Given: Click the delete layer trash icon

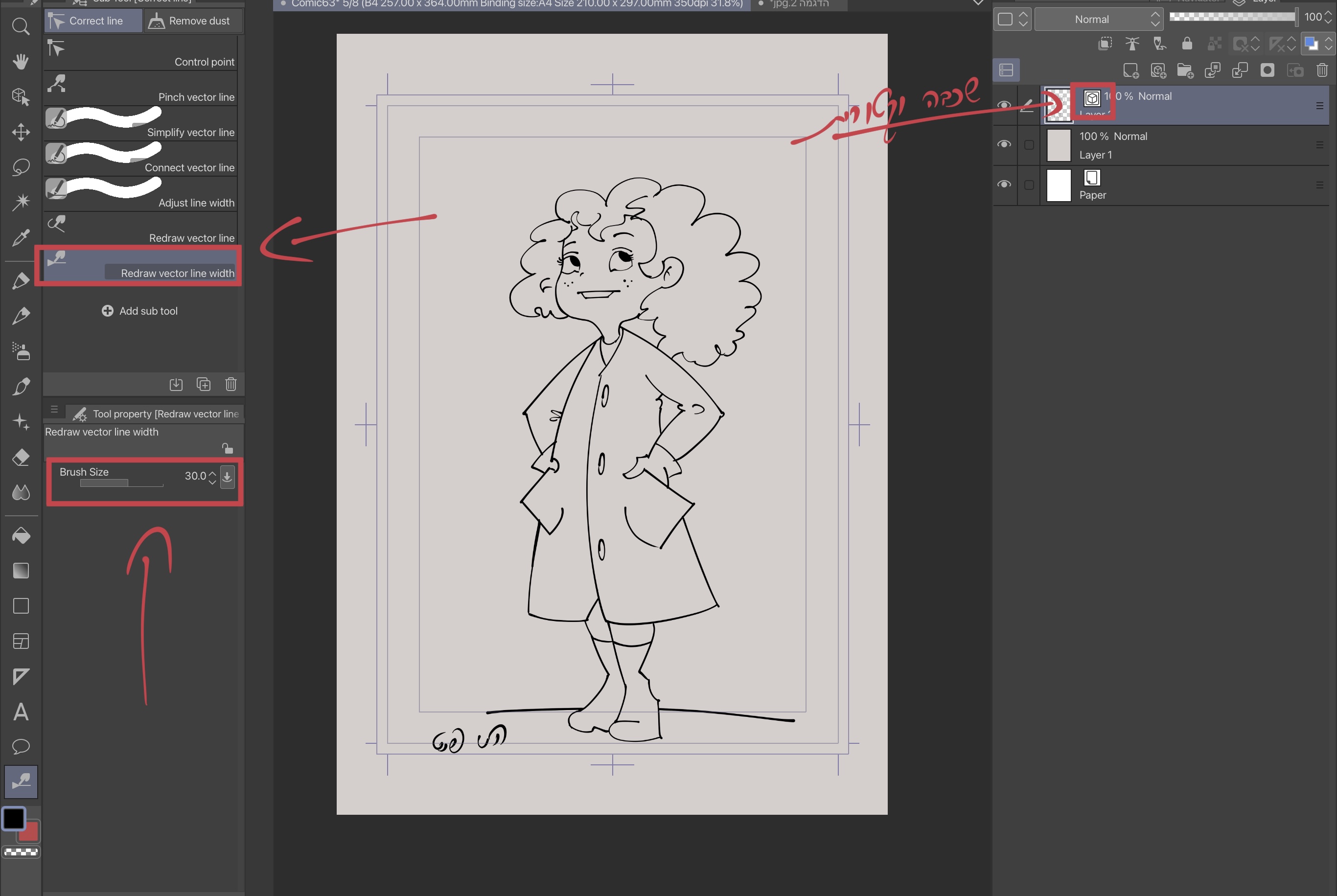Looking at the screenshot, I should pos(1321,70).
